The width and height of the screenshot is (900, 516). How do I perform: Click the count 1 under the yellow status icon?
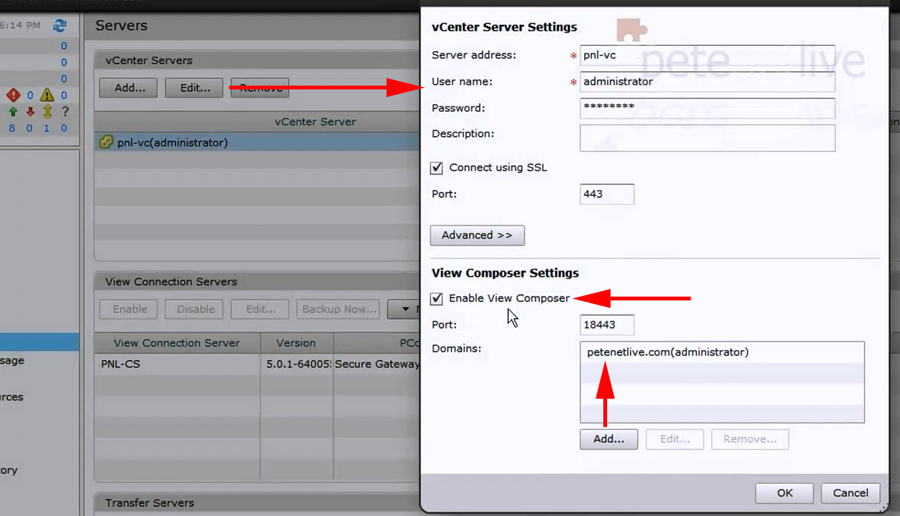coord(46,128)
